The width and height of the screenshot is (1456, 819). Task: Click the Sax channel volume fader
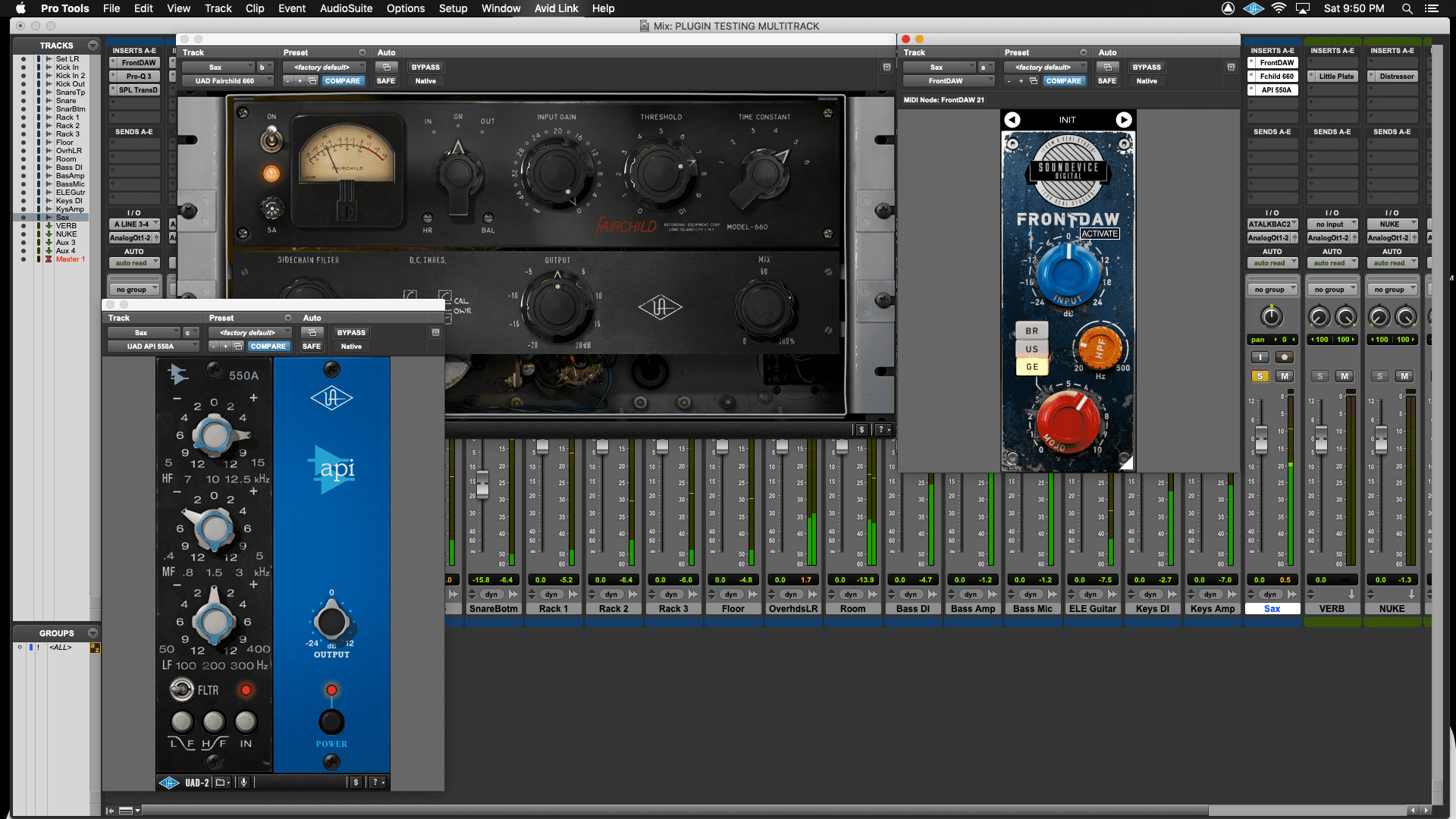1261,439
